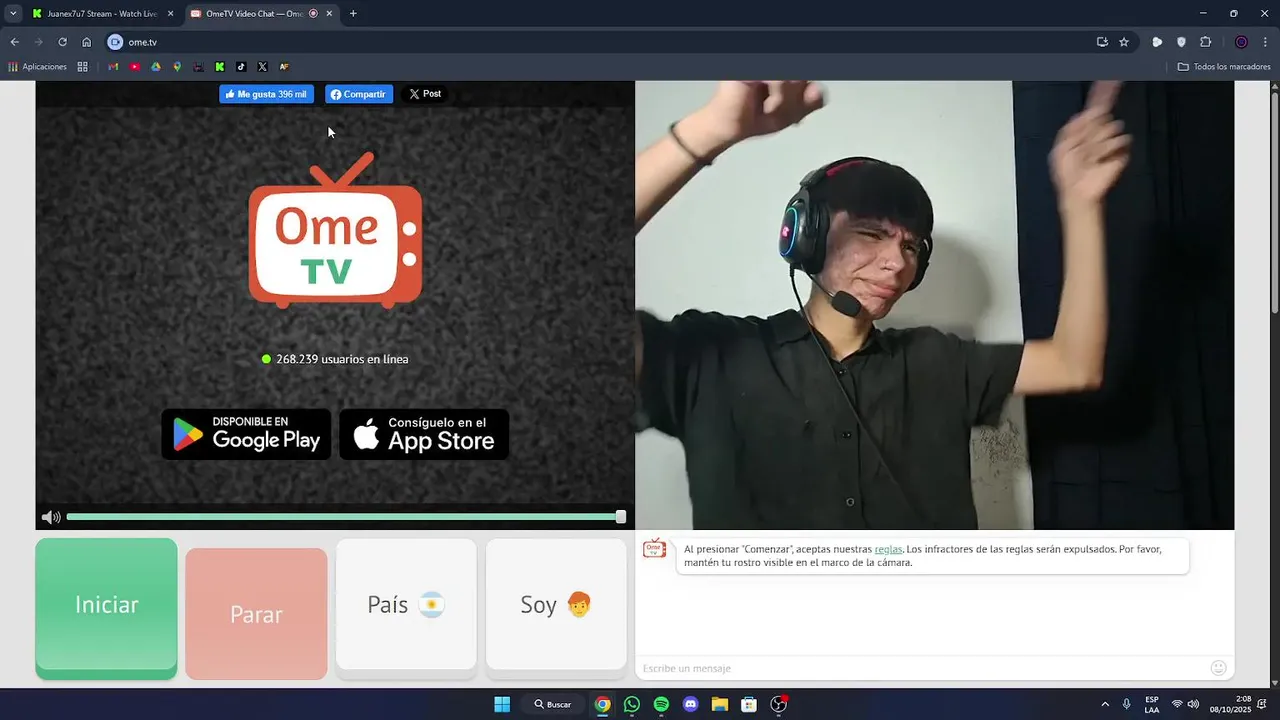Click the Facebook Compartir button
Viewport: 1280px width, 720px height.
point(358,94)
